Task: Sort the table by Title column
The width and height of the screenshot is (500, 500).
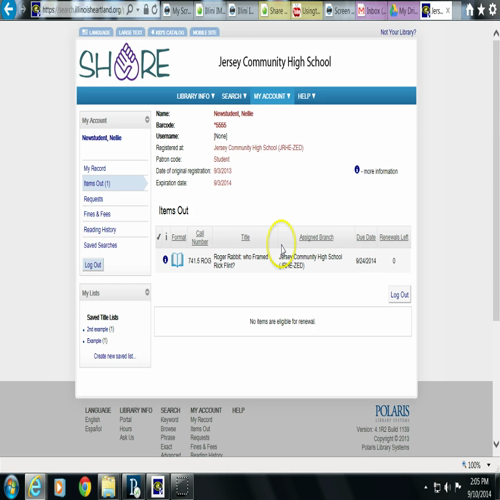Action: click(245, 237)
